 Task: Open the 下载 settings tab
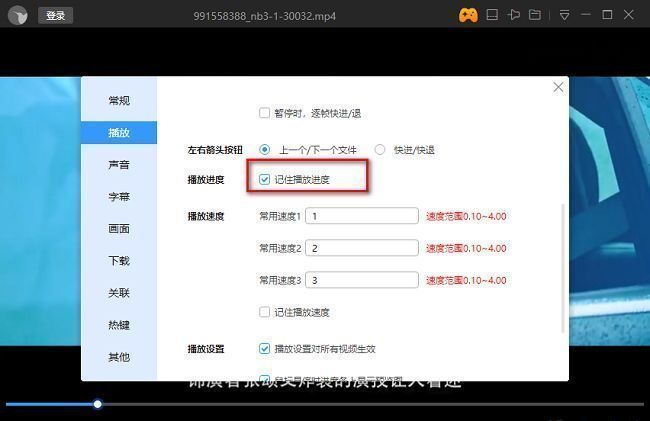point(119,261)
